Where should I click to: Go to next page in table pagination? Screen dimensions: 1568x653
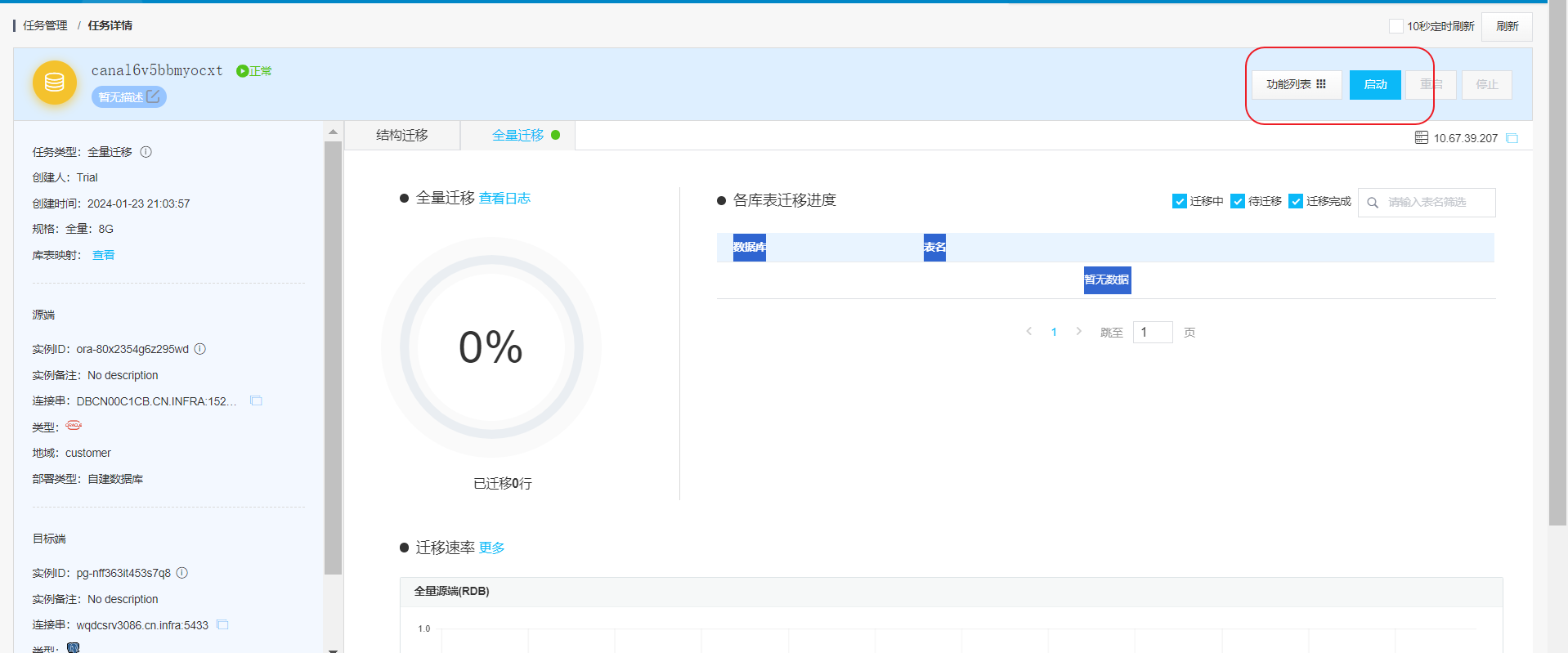tap(1079, 332)
